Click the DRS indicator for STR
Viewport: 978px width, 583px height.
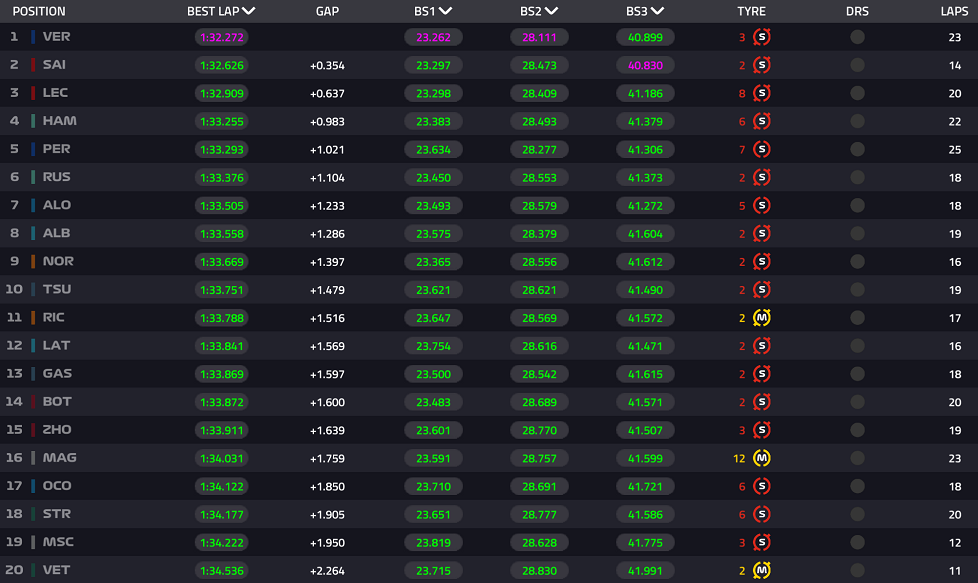pos(858,514)
